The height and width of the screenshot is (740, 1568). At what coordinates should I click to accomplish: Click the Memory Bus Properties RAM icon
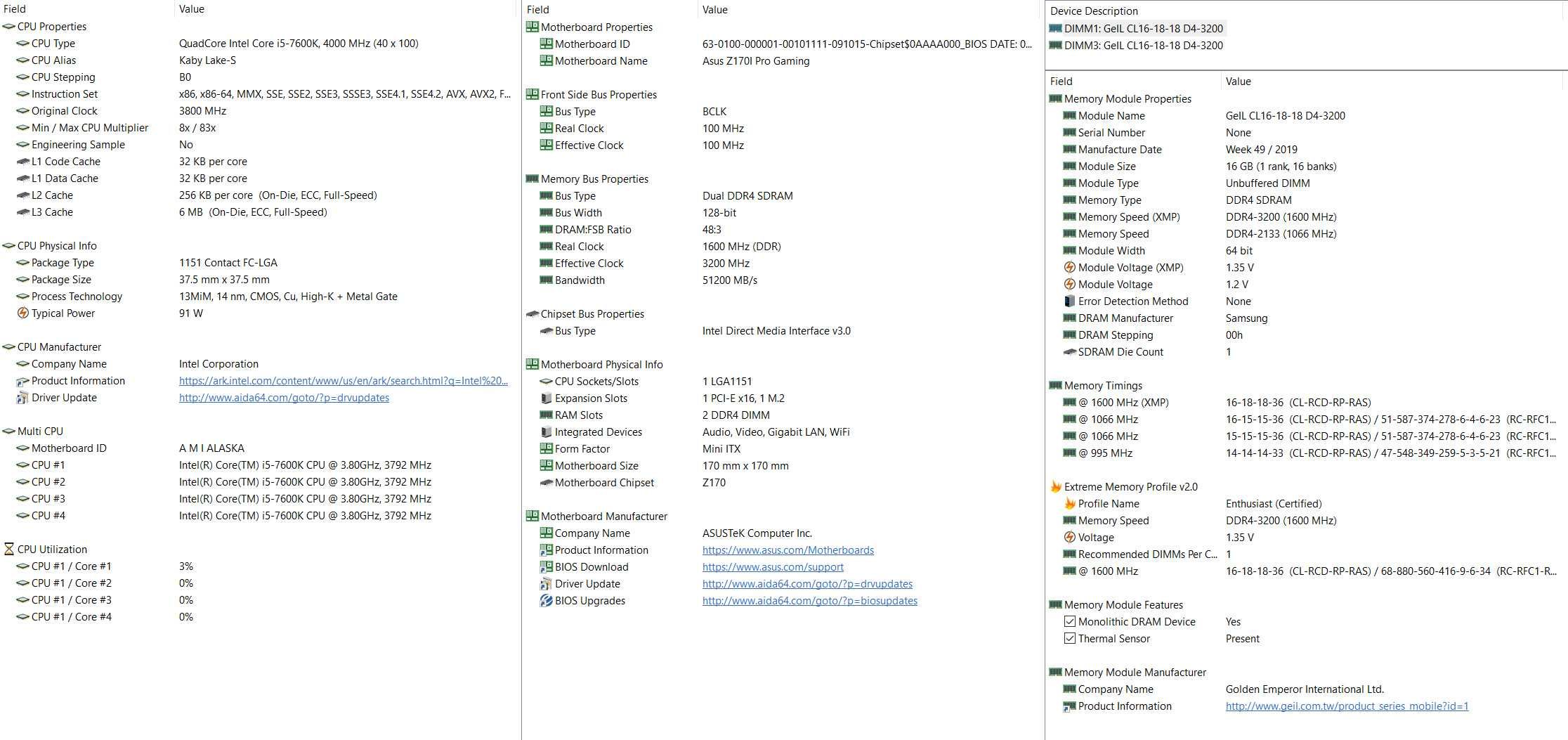(x=532, y=178)
